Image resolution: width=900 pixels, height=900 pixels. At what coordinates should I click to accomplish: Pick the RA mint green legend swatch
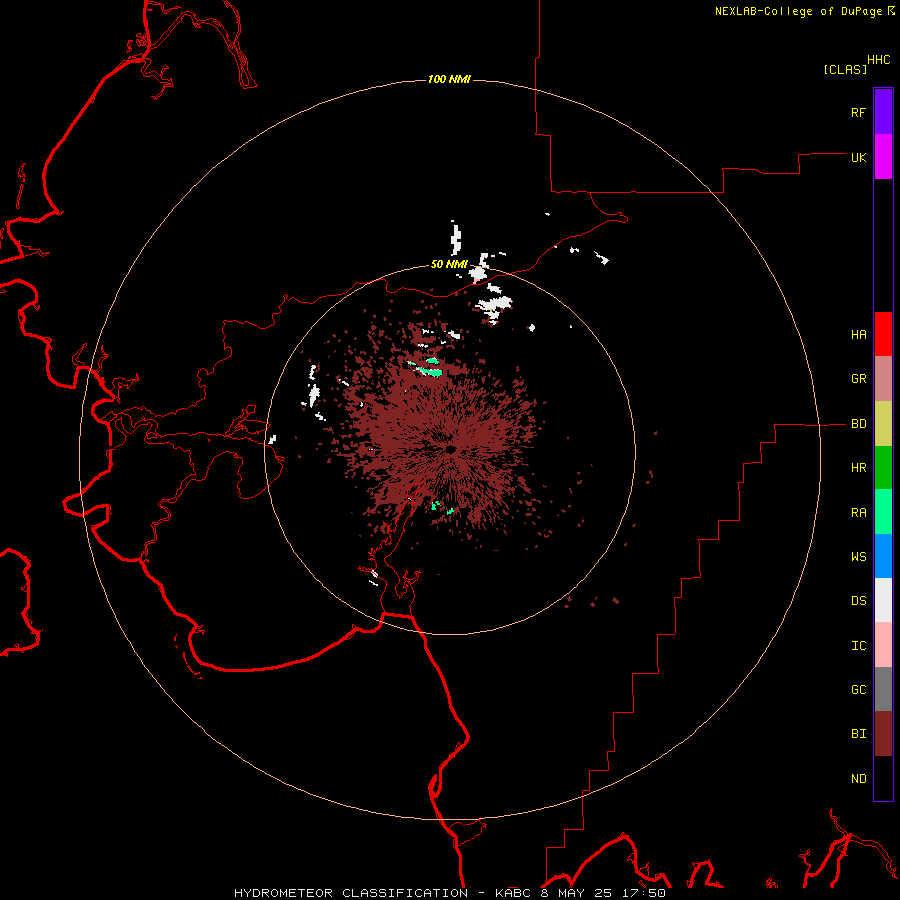click(x=883, y=512)
